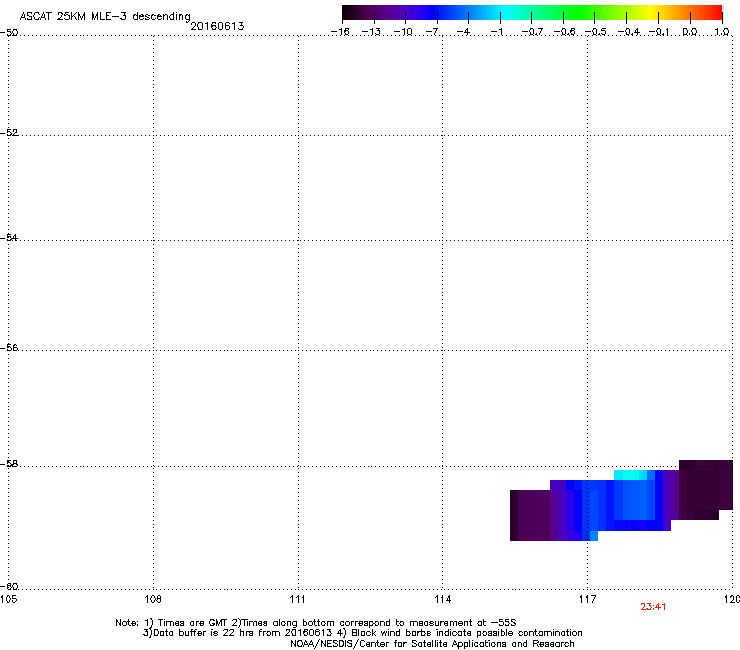Viewport: 740px width, 650px height.
Task: Click colorbar label -0.1
Action: point(659,32)
